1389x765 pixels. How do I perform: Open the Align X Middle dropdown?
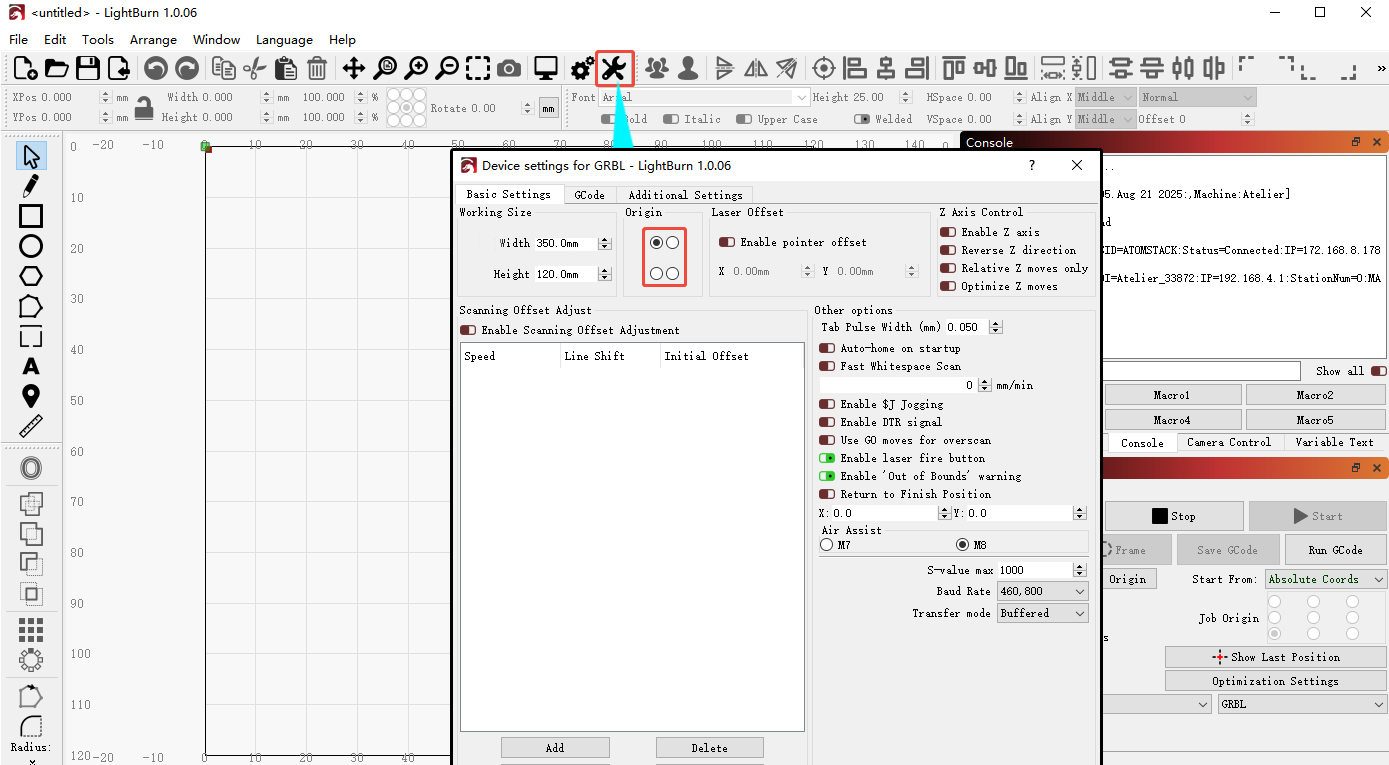tap(1106, 97)
